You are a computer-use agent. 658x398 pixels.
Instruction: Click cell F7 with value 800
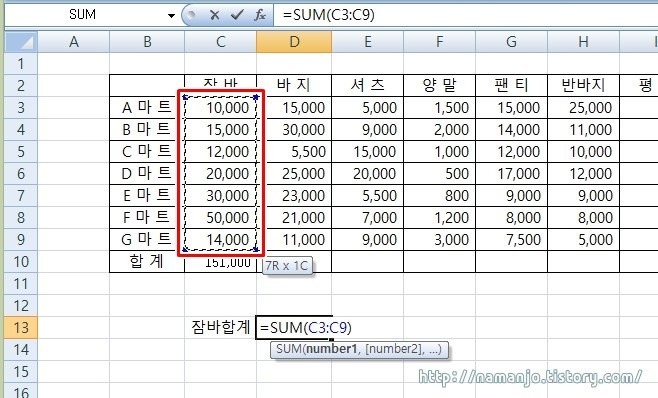click(x=439, y=195)
